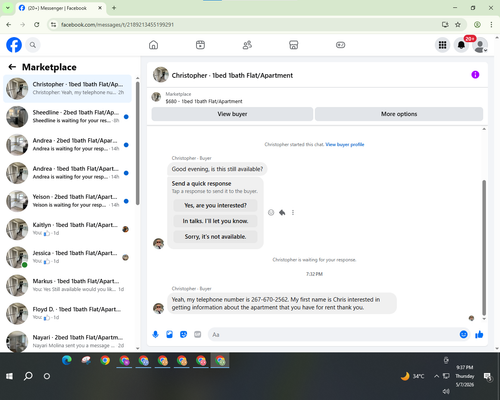Screen dimensions: 500x400
Task: Open the taskbar clock showing 9:37 PM
Action: (465, 376)
